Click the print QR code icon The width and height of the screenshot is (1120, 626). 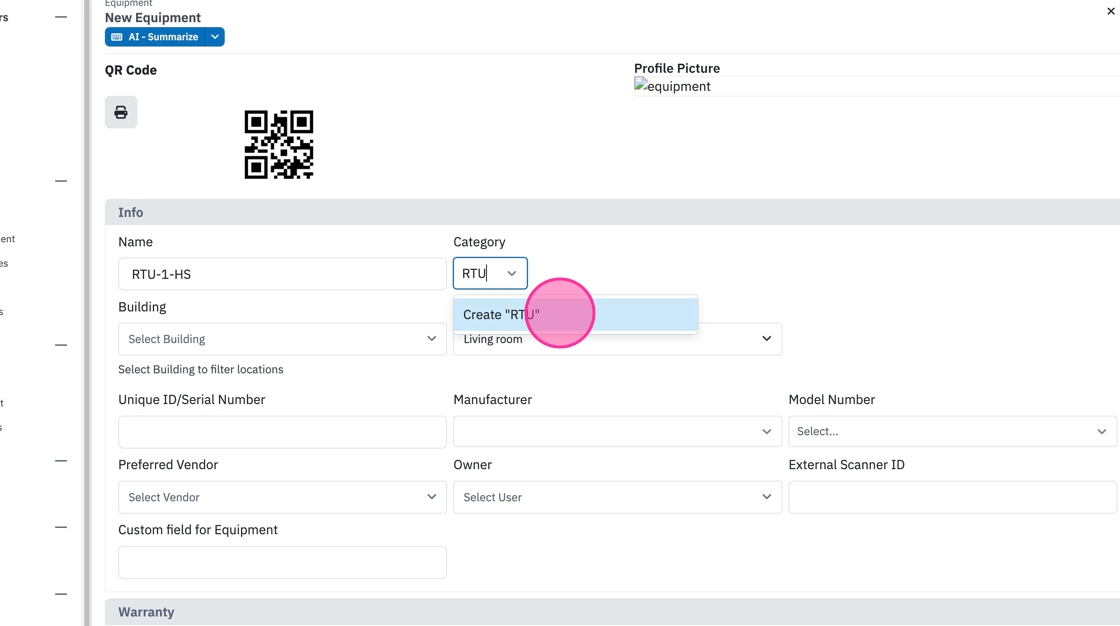pyautogui.click(x=121, y=112)
